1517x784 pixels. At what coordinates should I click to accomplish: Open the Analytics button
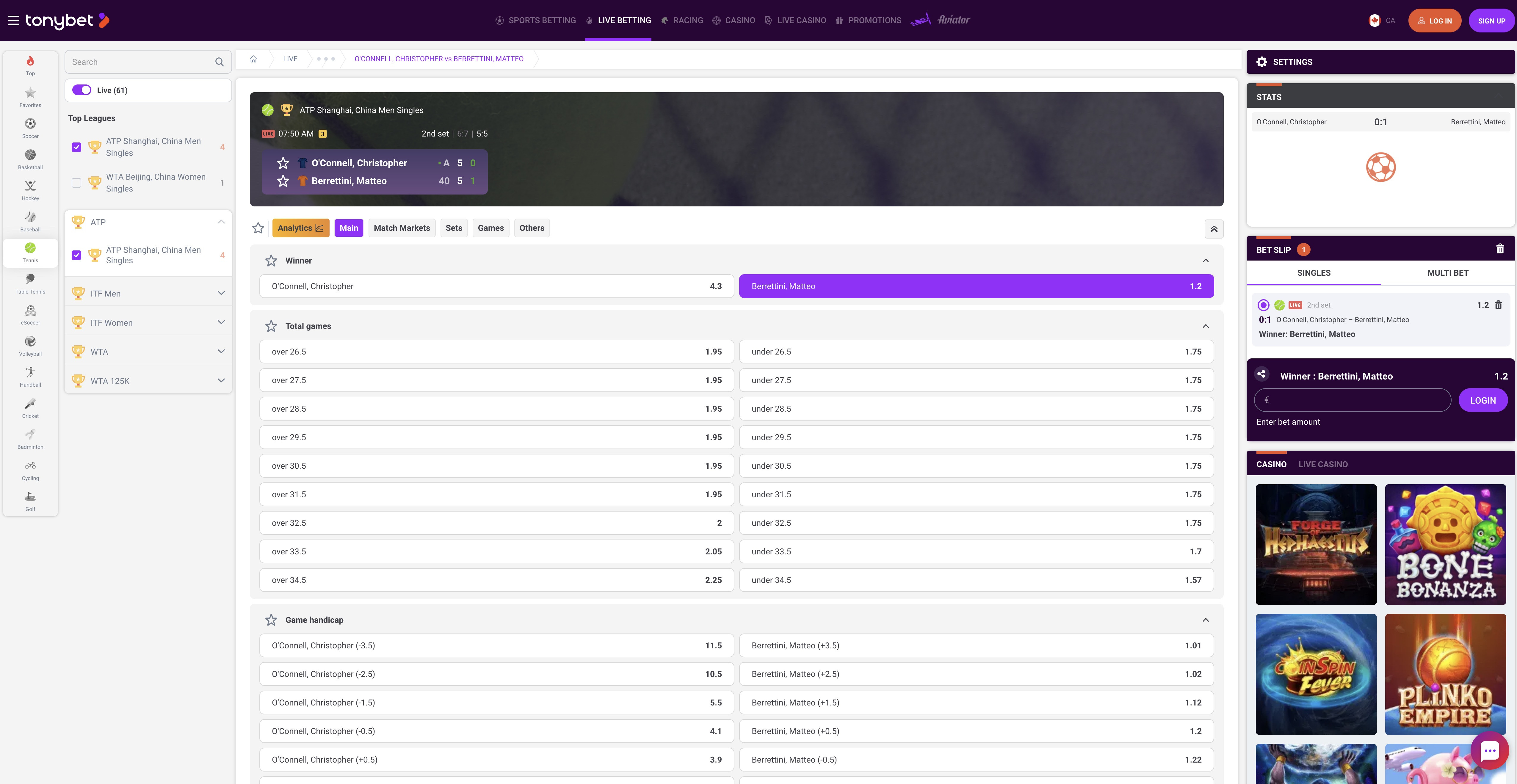[x=300, y=228]
